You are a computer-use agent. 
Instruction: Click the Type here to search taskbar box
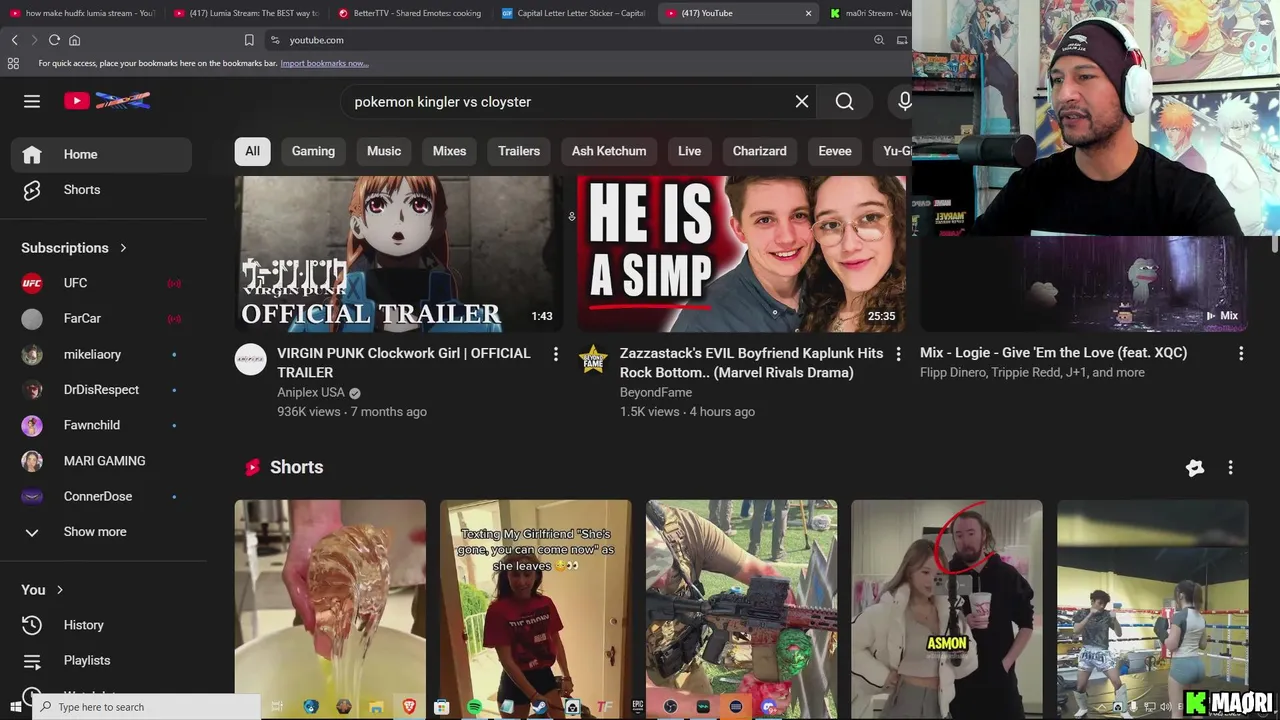147,707
